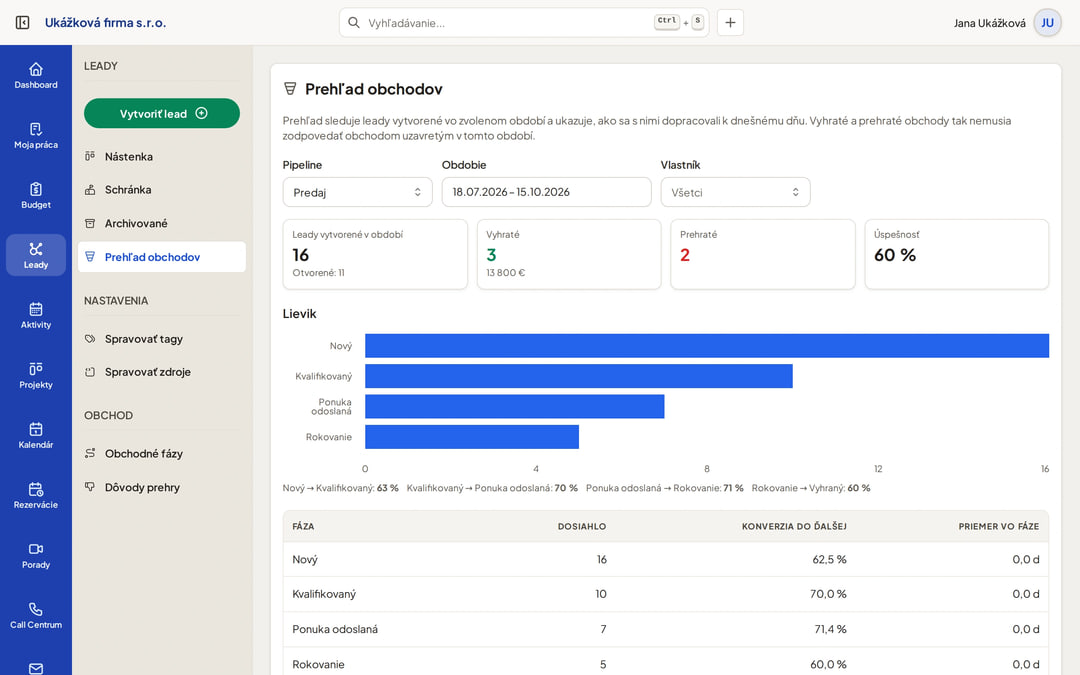Click the Kvalifikovaný table row
Viewport: 1080px width, 675px height.
pyautogui.click(x=665, y=594)
